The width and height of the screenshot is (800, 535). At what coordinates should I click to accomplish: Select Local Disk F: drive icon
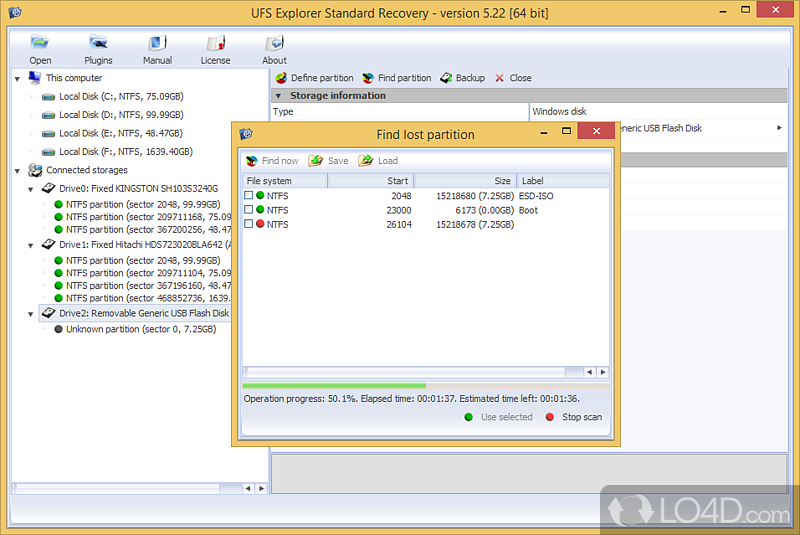coord(48,152)
